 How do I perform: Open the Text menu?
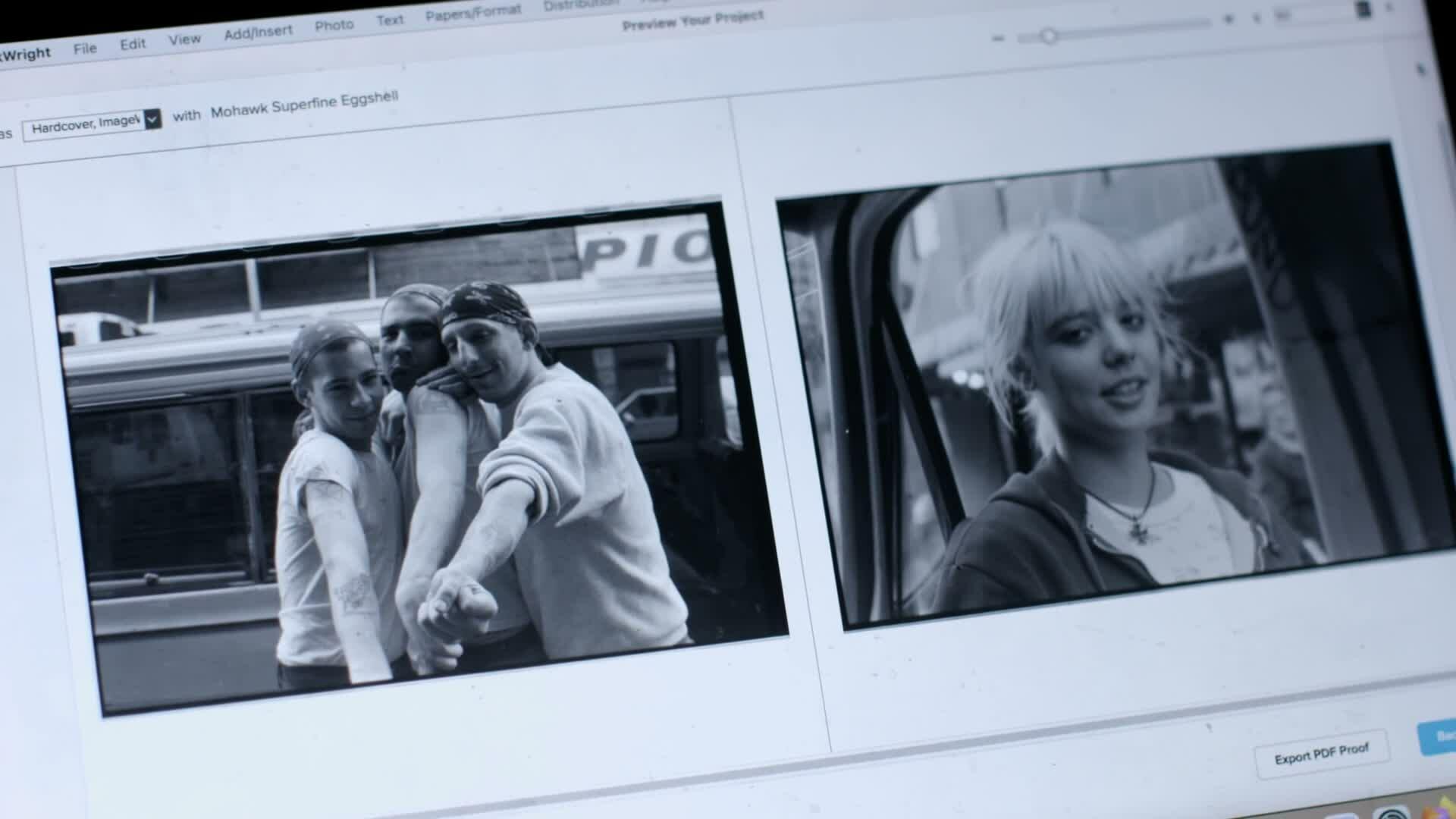tap(390, 20)
